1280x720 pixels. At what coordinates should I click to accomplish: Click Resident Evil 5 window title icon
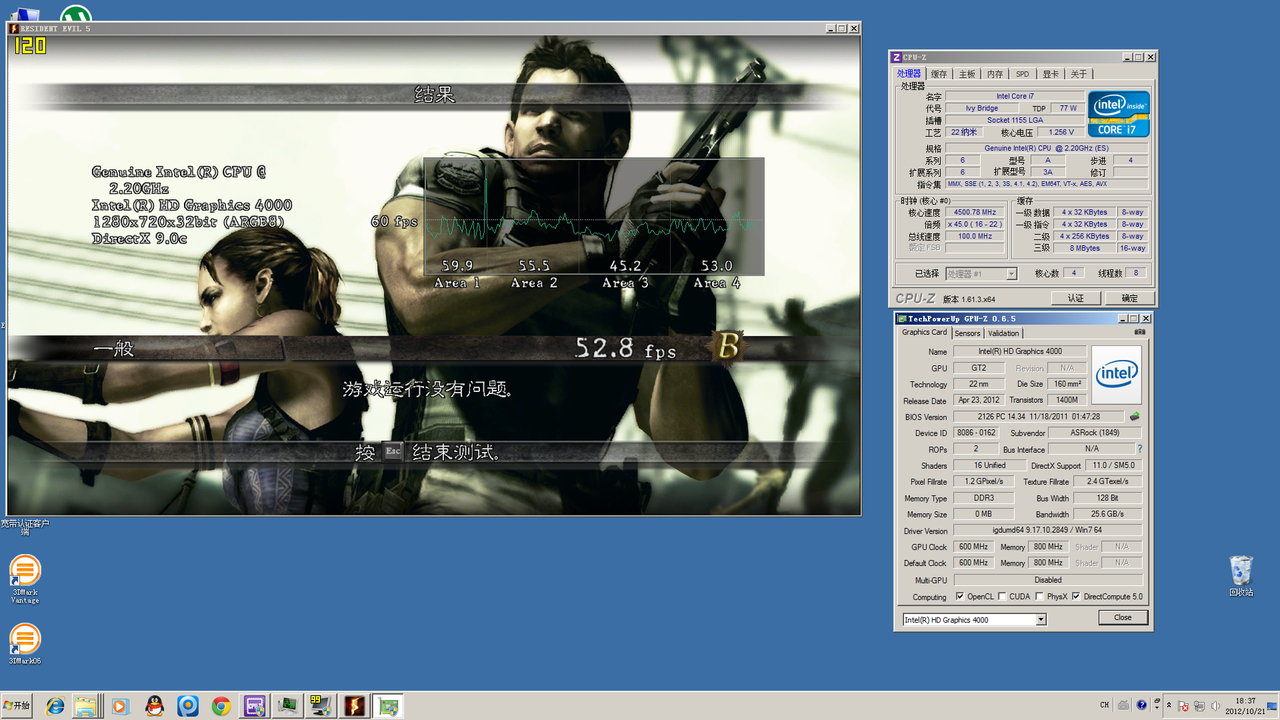pyautogui.click(x=13, y=28)
